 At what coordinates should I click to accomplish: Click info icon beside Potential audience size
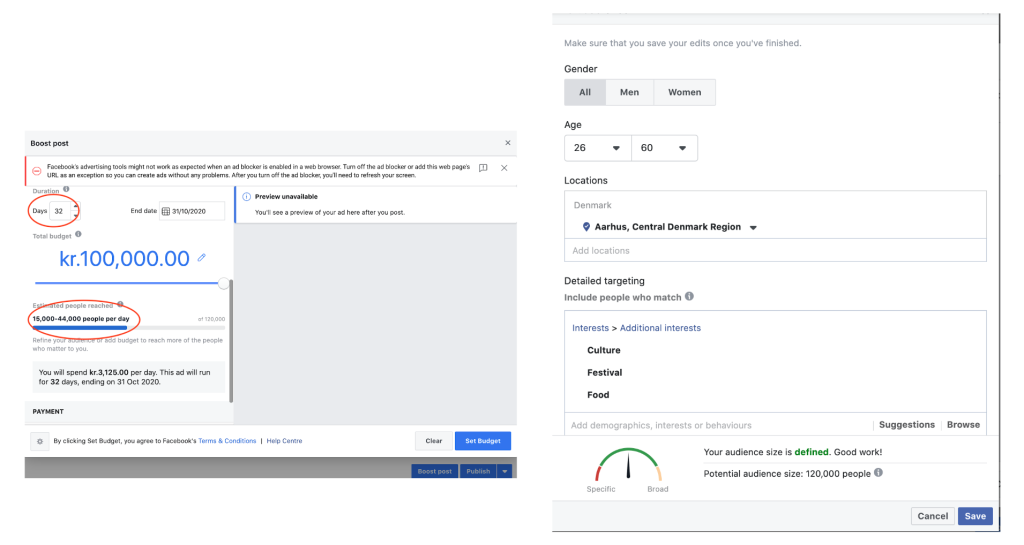tap(878, 472)
